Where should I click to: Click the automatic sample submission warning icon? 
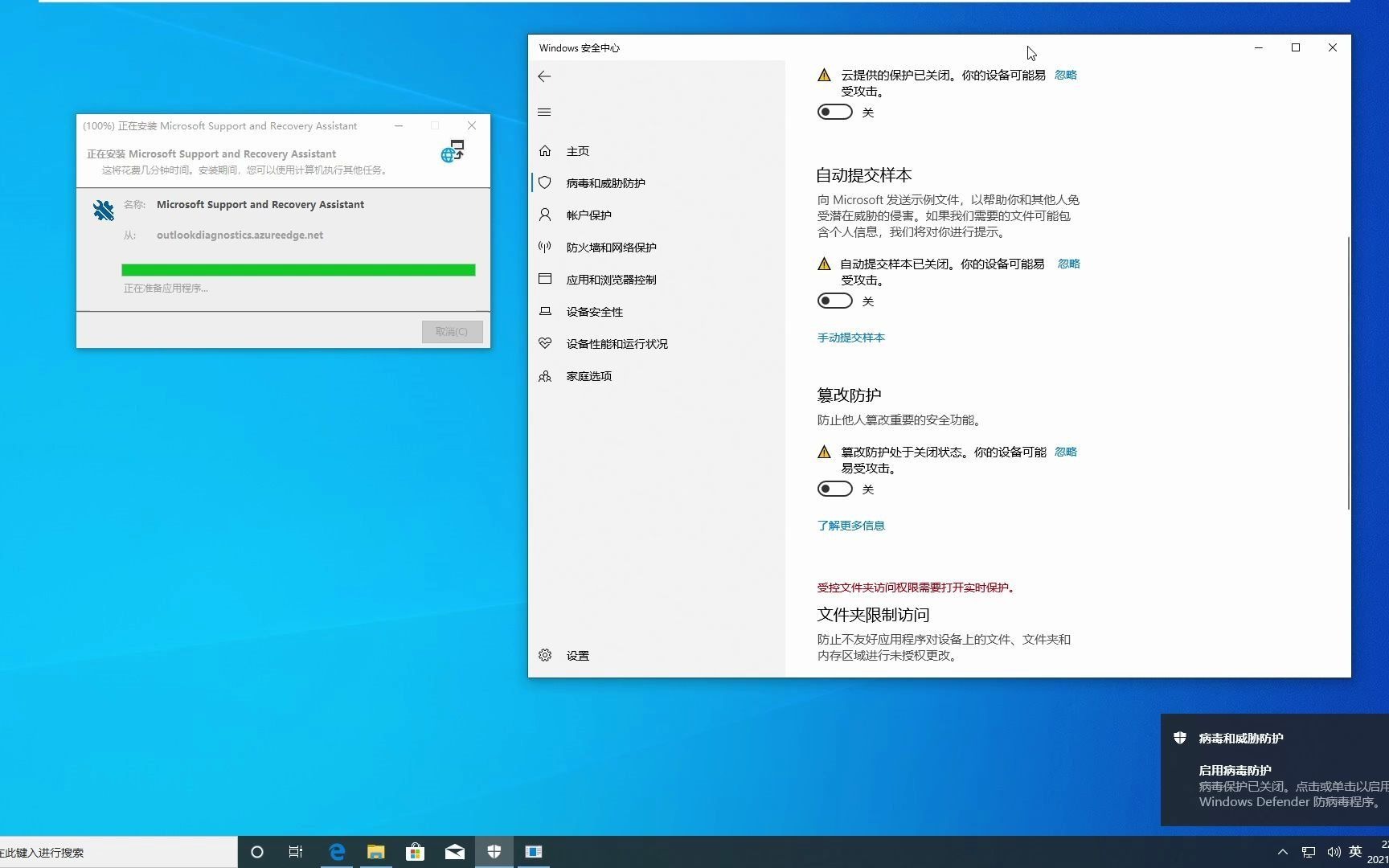pyautogui.click(x=824, y=264)
